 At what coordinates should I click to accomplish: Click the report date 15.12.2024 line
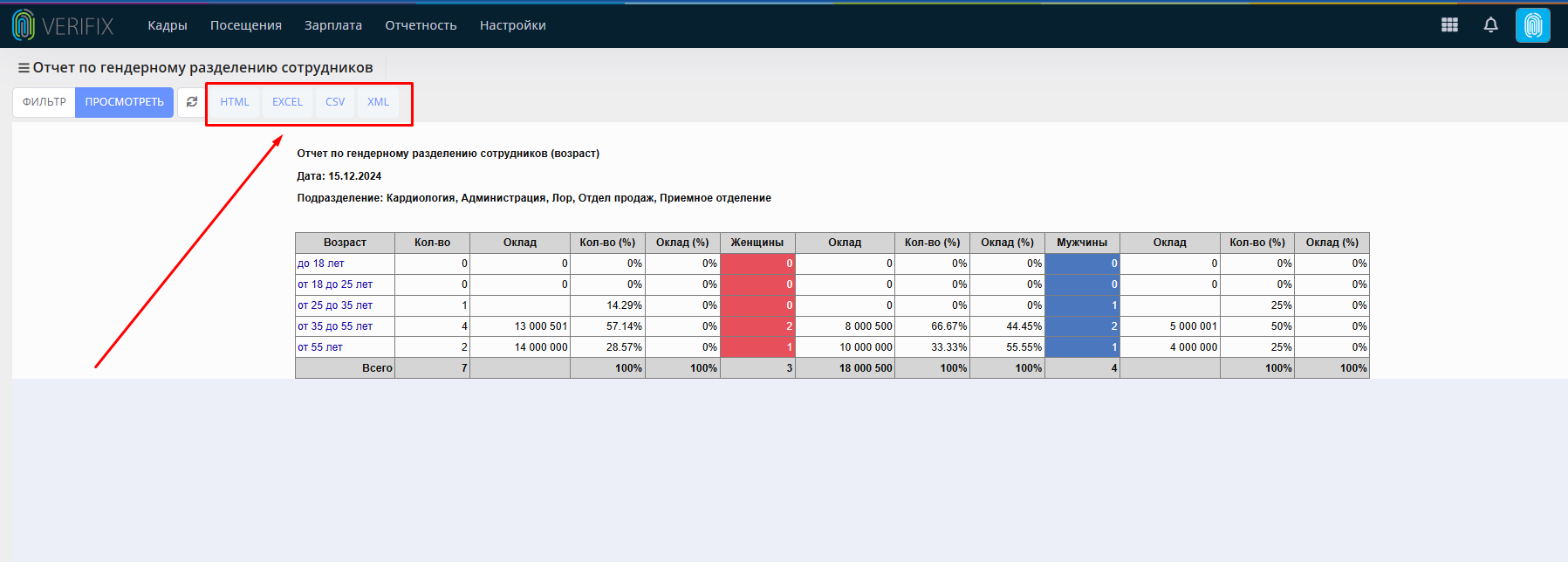[x=339, y=176]
